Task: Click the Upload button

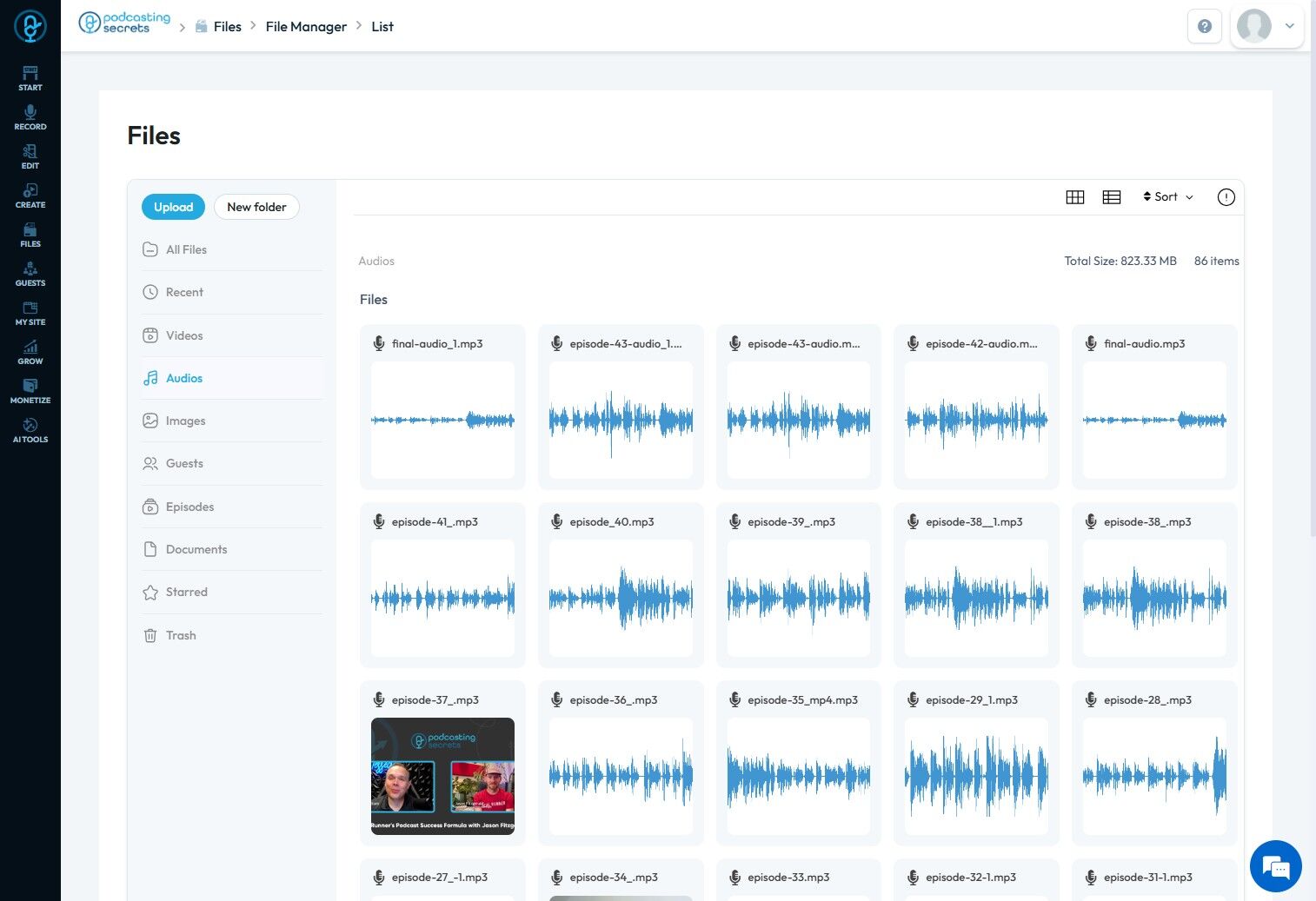Action: tap(173, 207)
